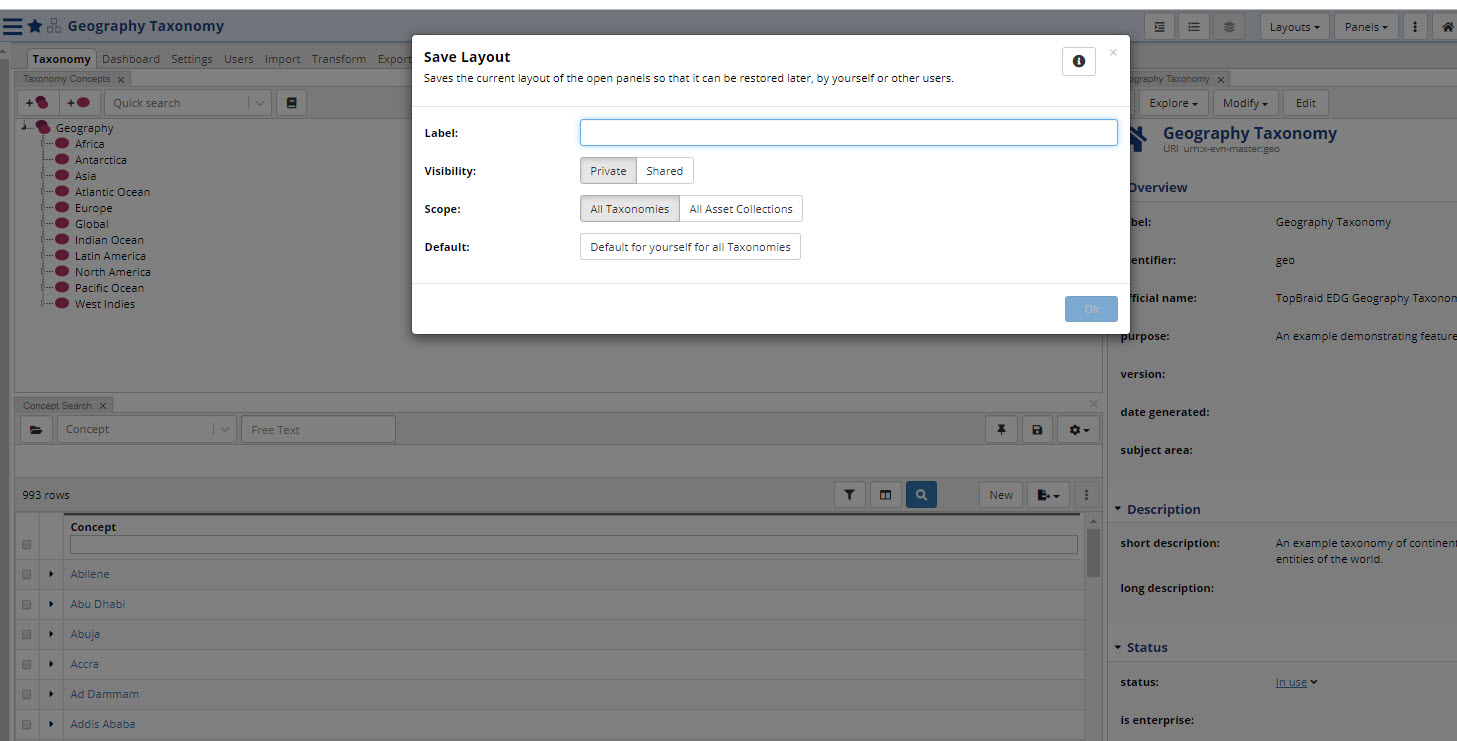Select the filter icon in results toolbar

[849, 494]
